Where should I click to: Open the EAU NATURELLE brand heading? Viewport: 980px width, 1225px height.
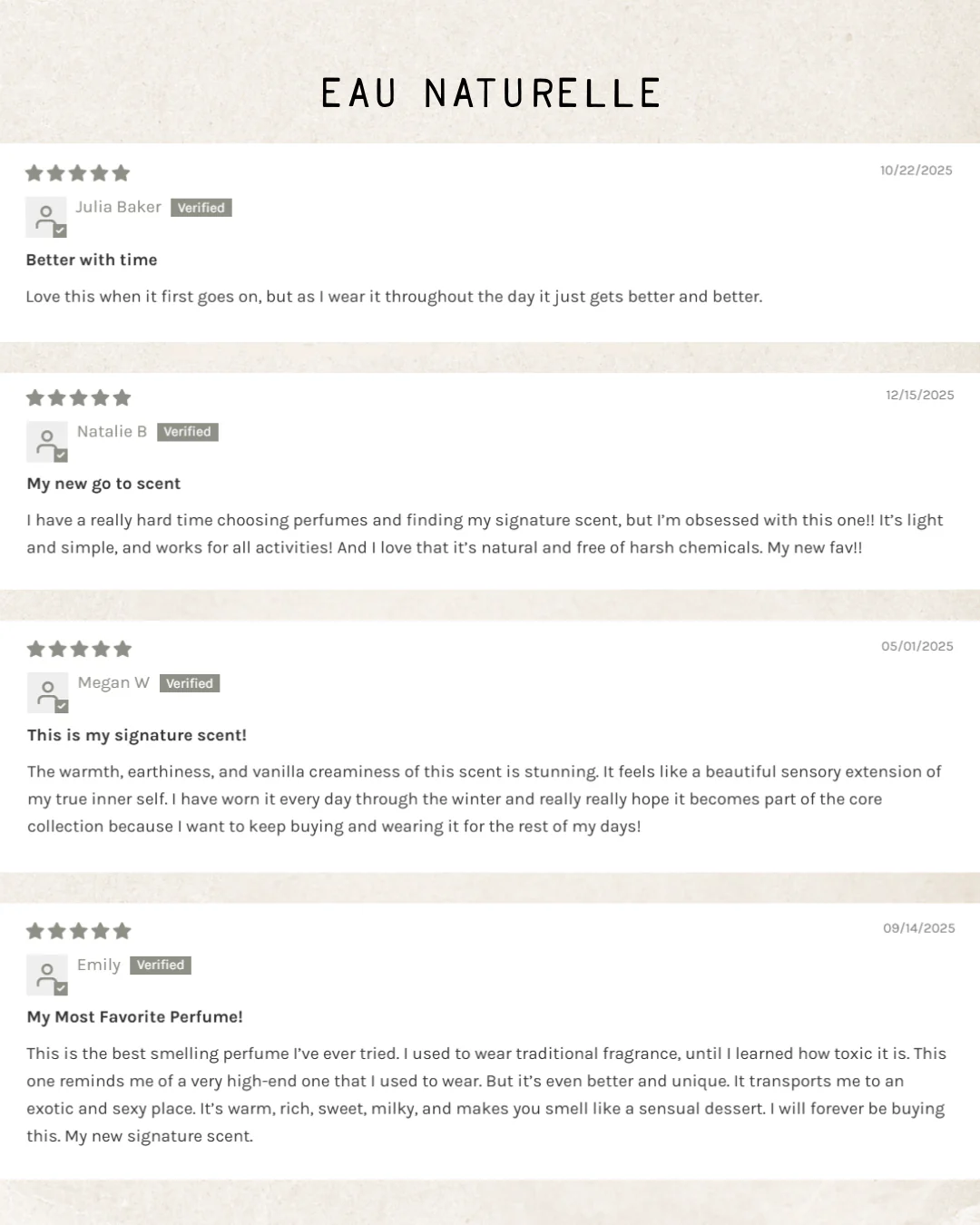point(490,93)
